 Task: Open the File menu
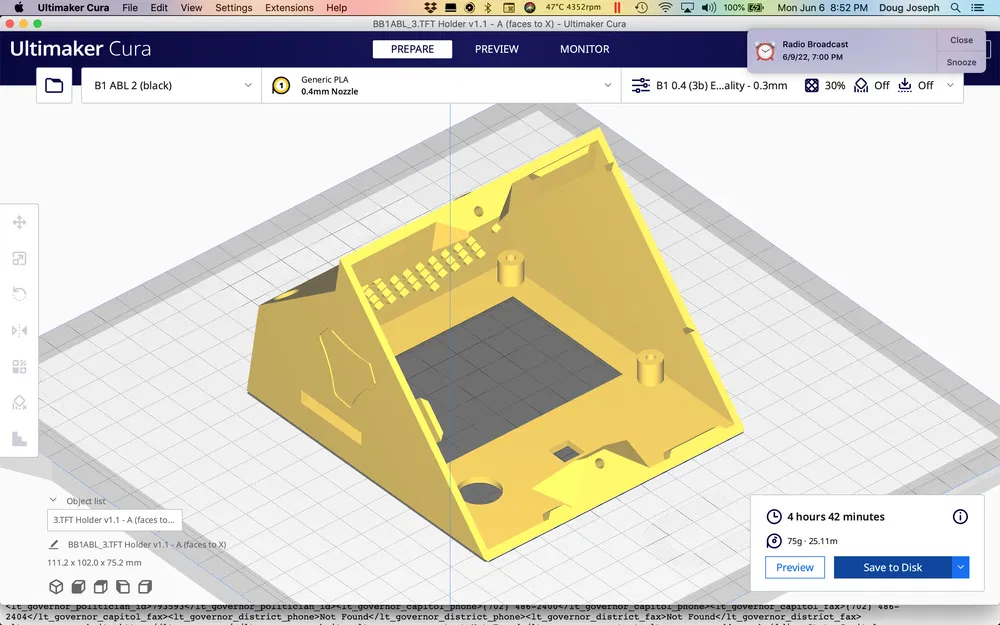point(130,8)
